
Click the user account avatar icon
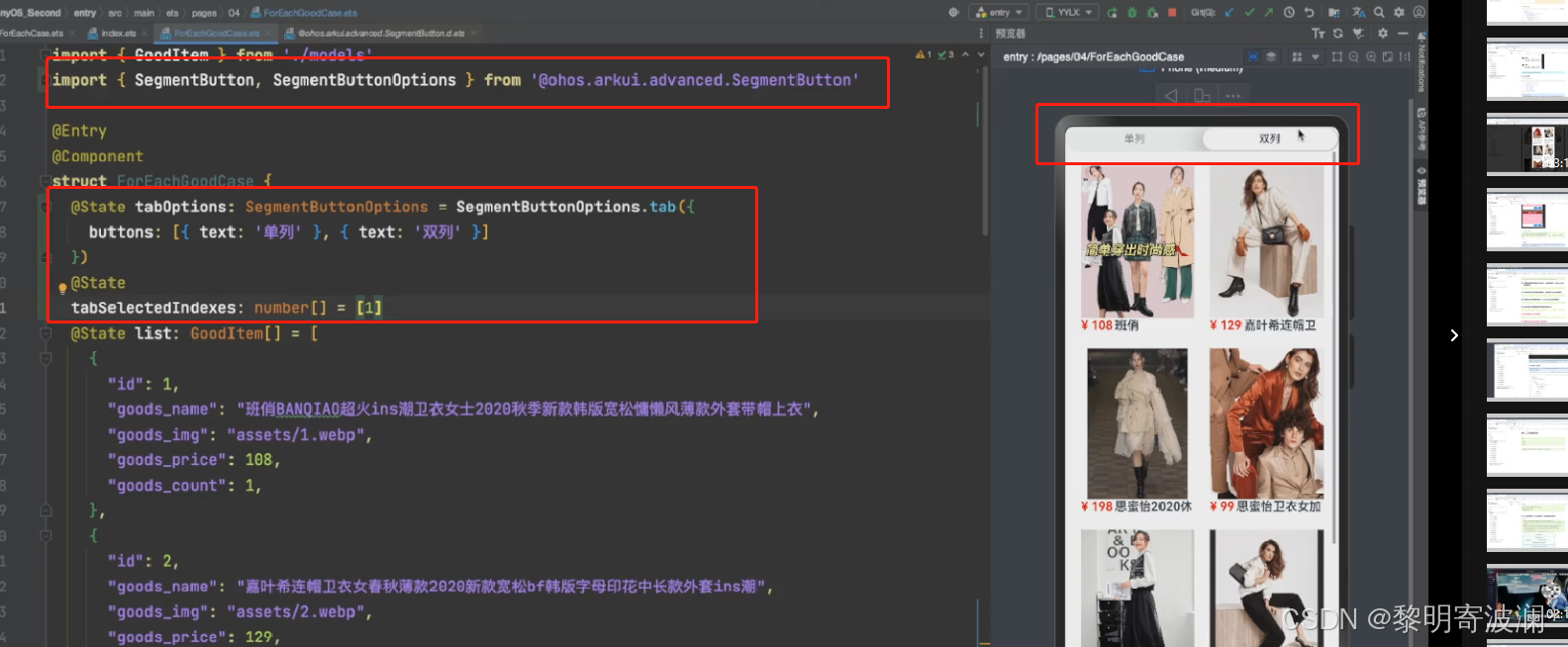(x=1419, y=13)
